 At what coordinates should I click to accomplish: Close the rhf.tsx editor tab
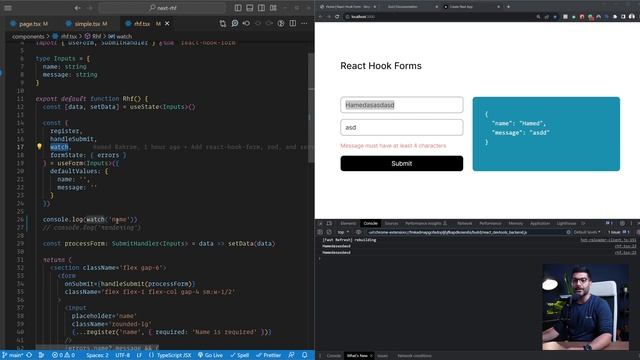167,24
